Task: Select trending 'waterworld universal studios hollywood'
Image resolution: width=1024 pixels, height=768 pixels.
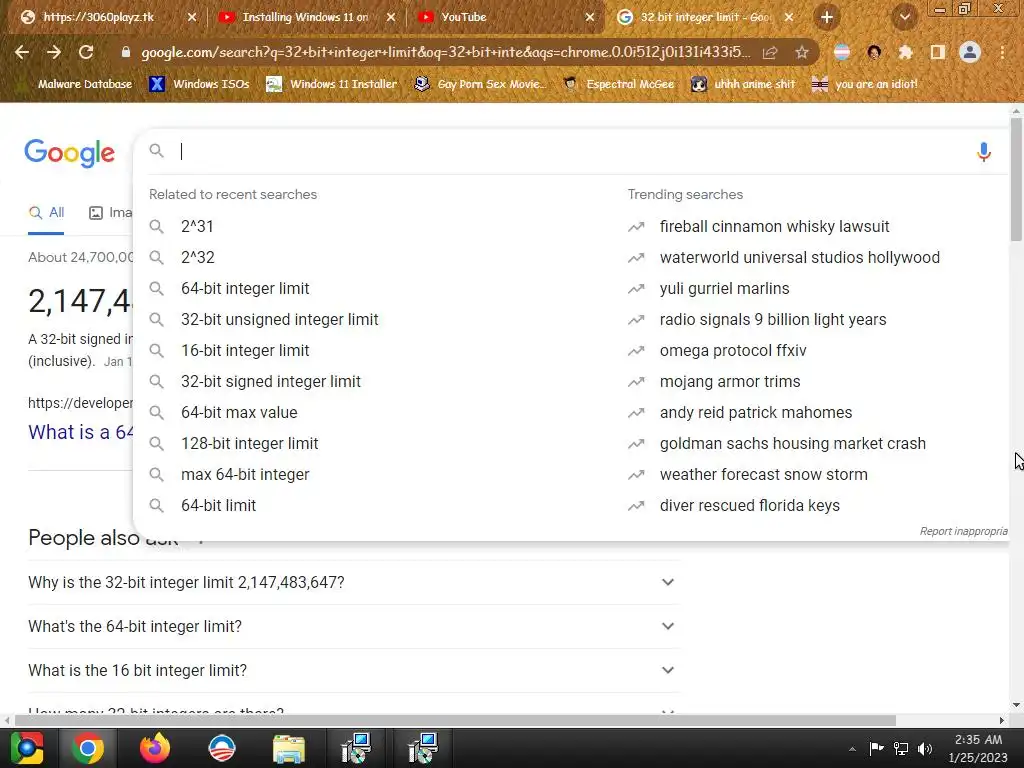Action: pyautogui.click(x=799, y=257)
